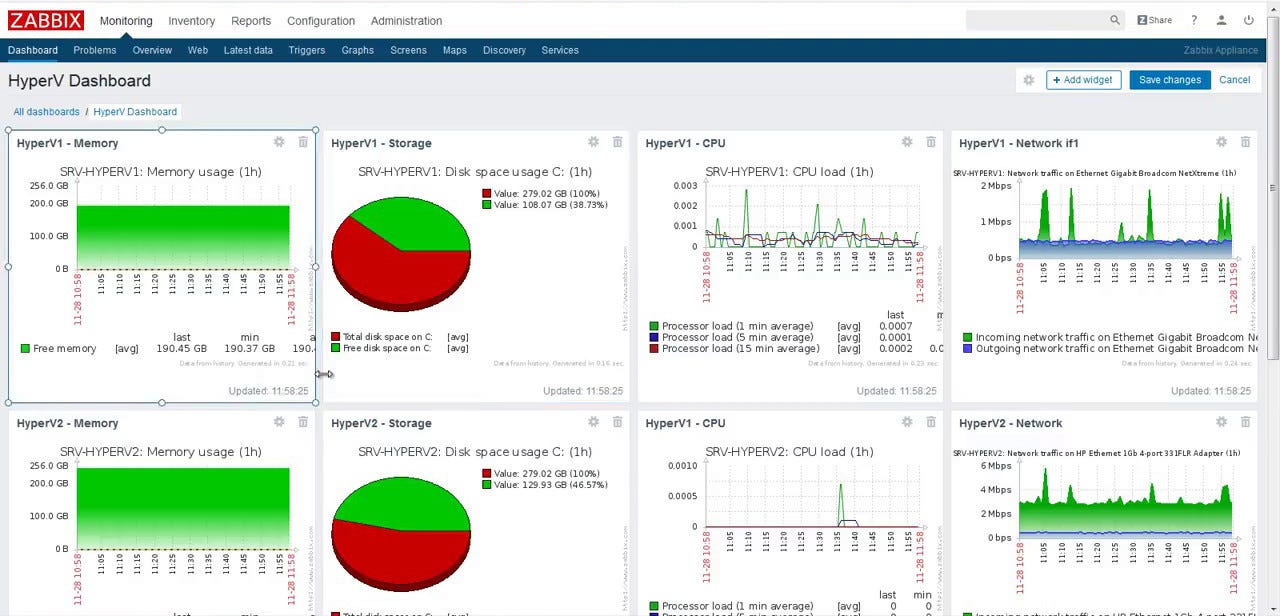Click the Save changes button

(1170, 80)
